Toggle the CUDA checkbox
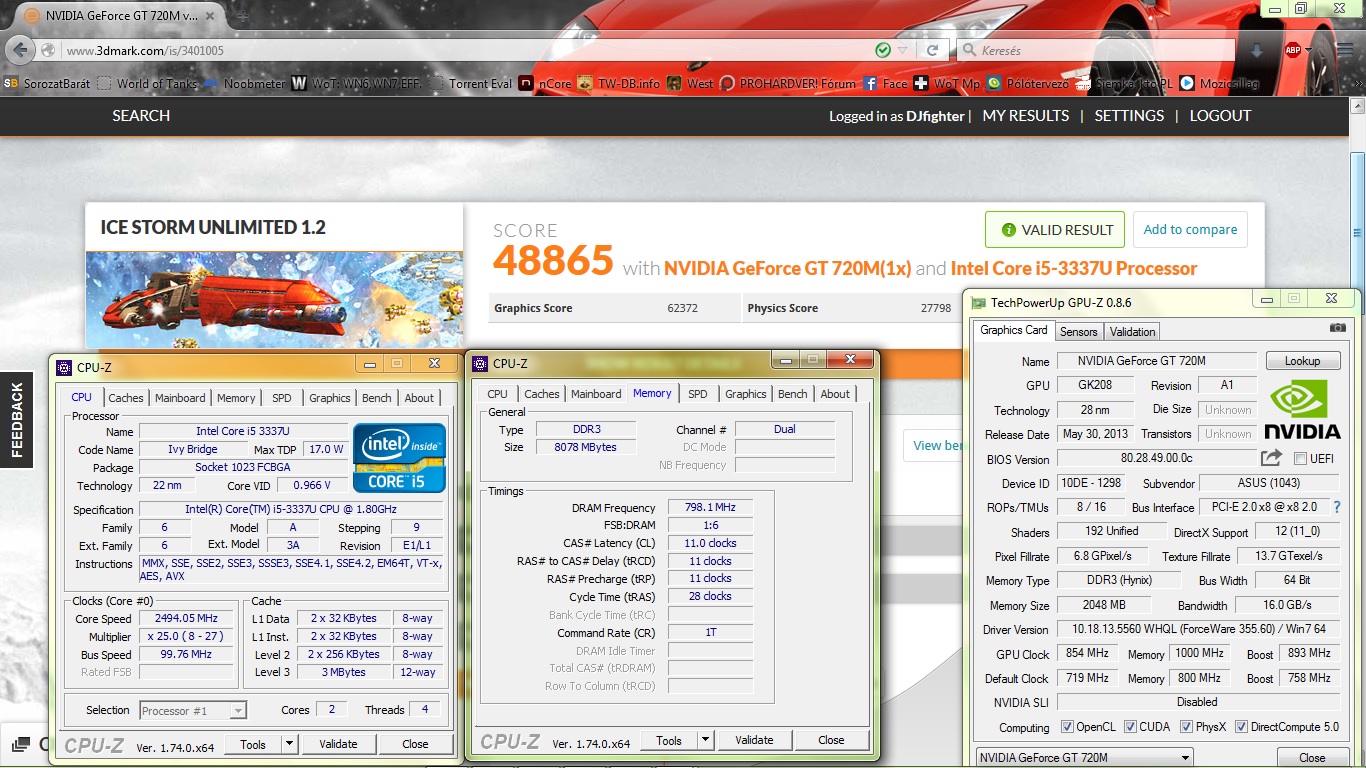 (x=1131, y=726)
